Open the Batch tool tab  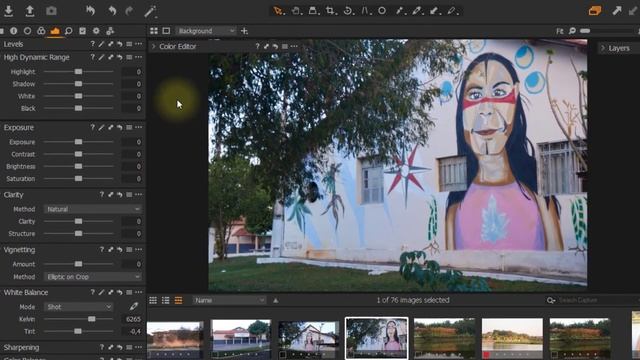pyautogui.click(x=110, y=31)
